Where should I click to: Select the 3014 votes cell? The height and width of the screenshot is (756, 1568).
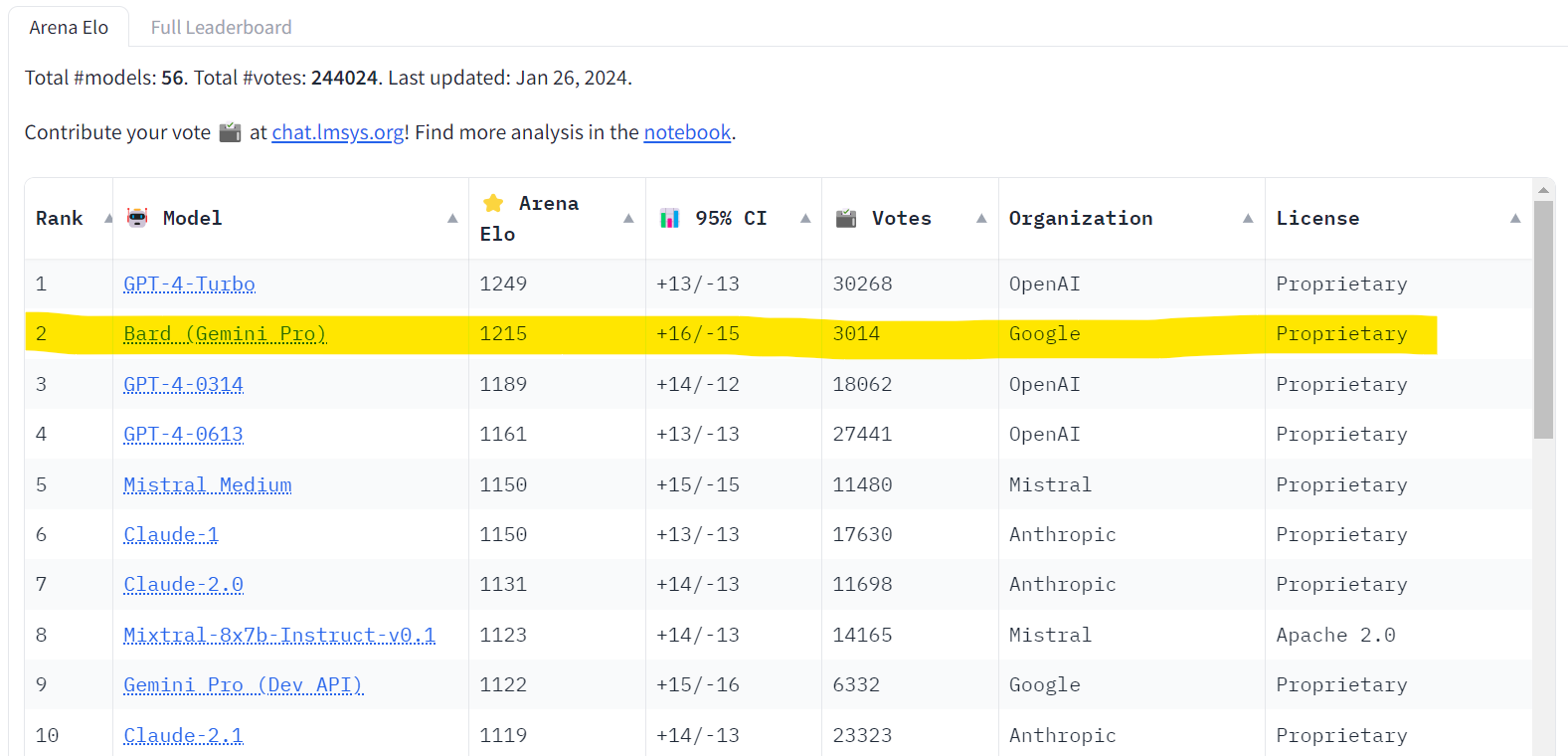coord(910,334)
